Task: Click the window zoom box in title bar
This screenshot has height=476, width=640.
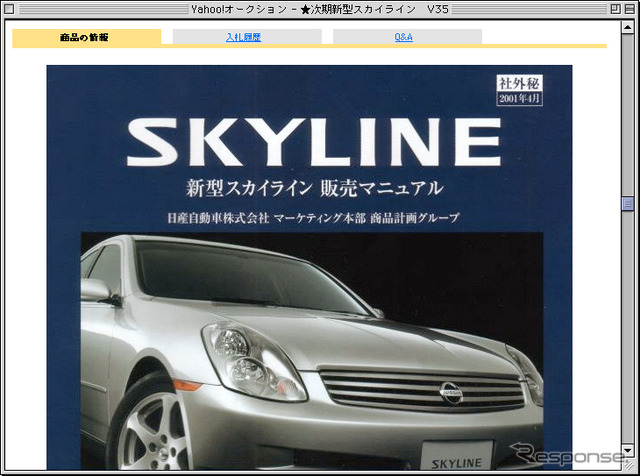Action: pyautogui.click(x=616, y=9)
